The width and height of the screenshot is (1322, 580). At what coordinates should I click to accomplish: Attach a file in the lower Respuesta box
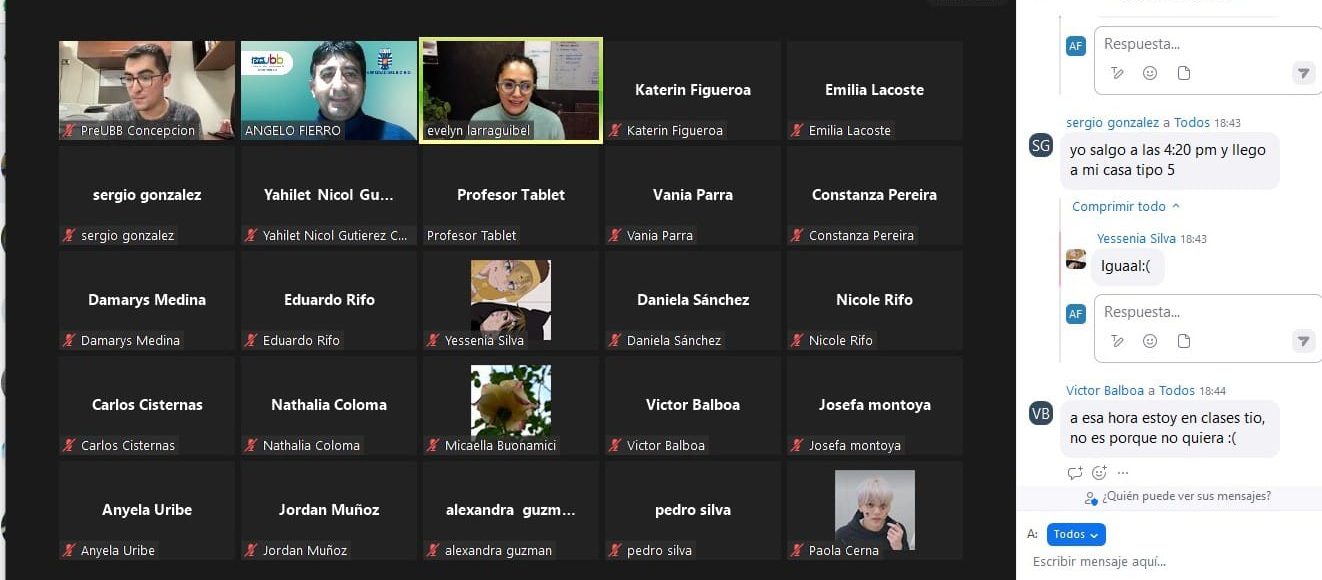[x=1184, y=341]
